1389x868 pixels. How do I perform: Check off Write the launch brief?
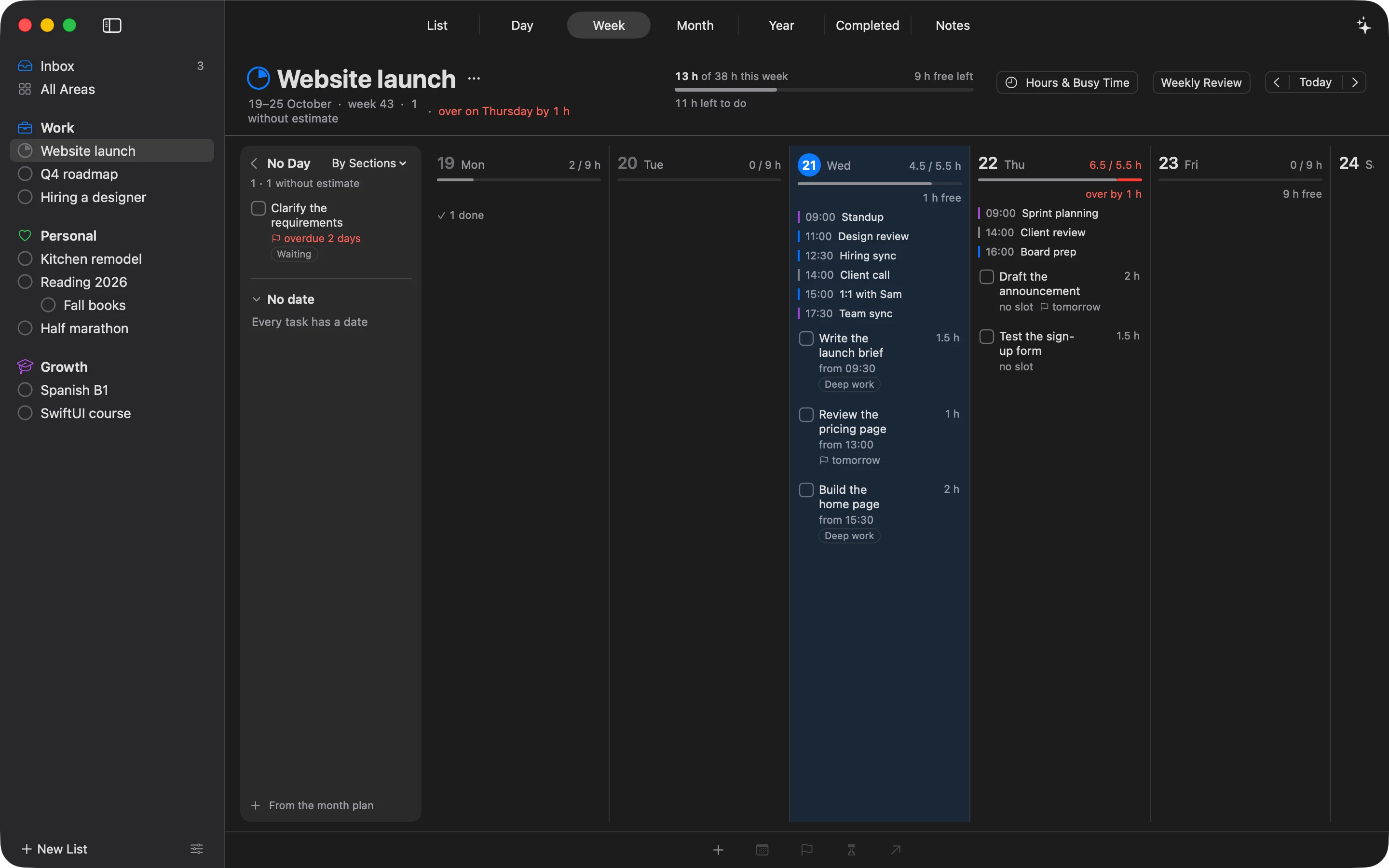click(x=806, y=338)
